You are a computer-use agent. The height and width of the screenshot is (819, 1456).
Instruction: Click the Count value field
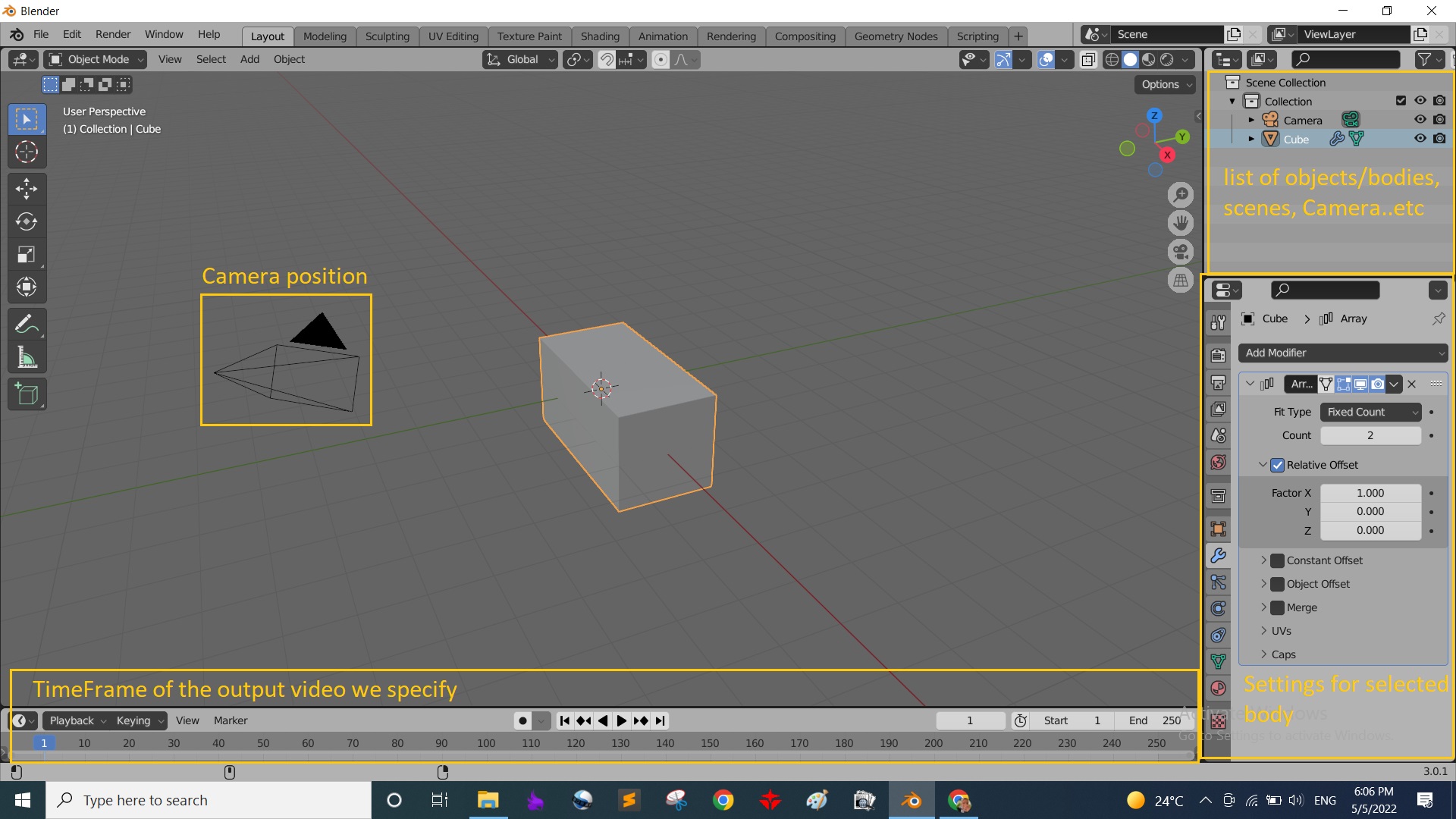click(1370, 435)
